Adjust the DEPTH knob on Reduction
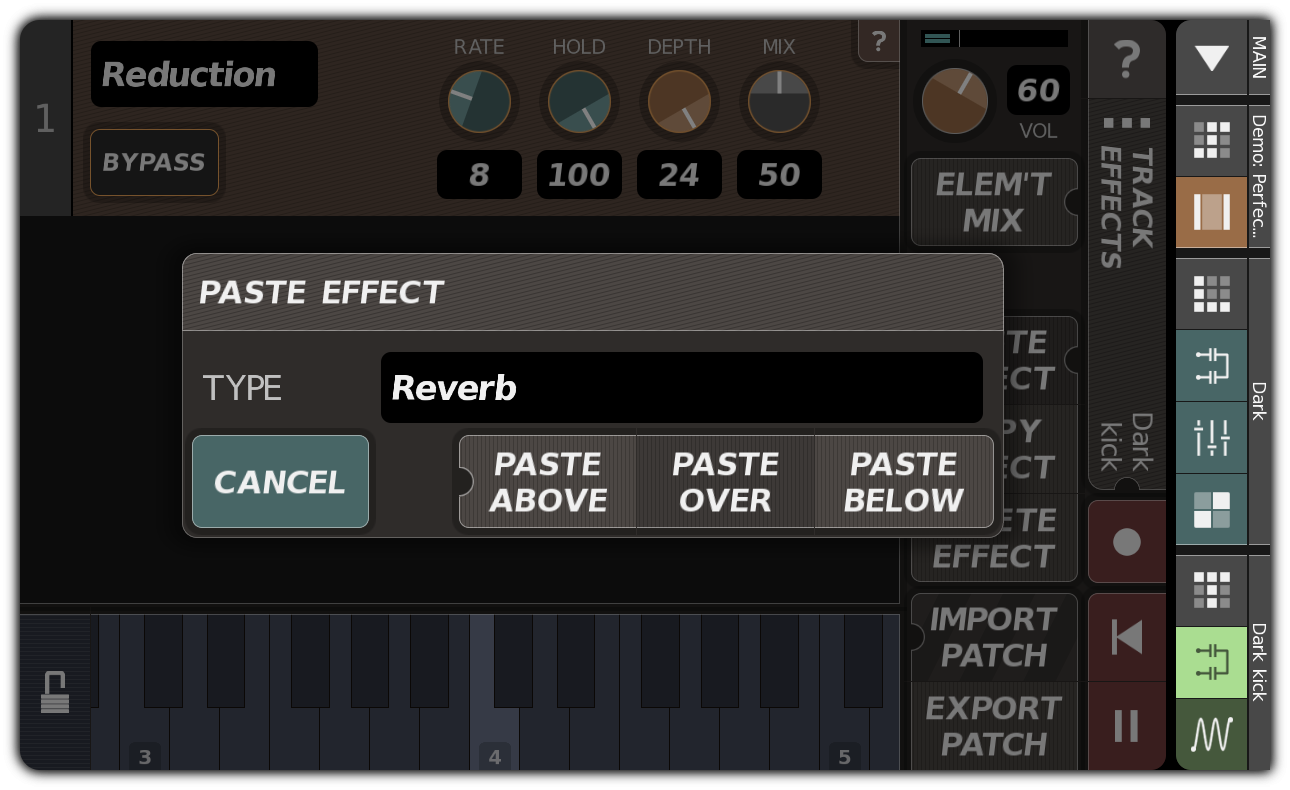The image size is (1290, 790). [x=679, y=101]
